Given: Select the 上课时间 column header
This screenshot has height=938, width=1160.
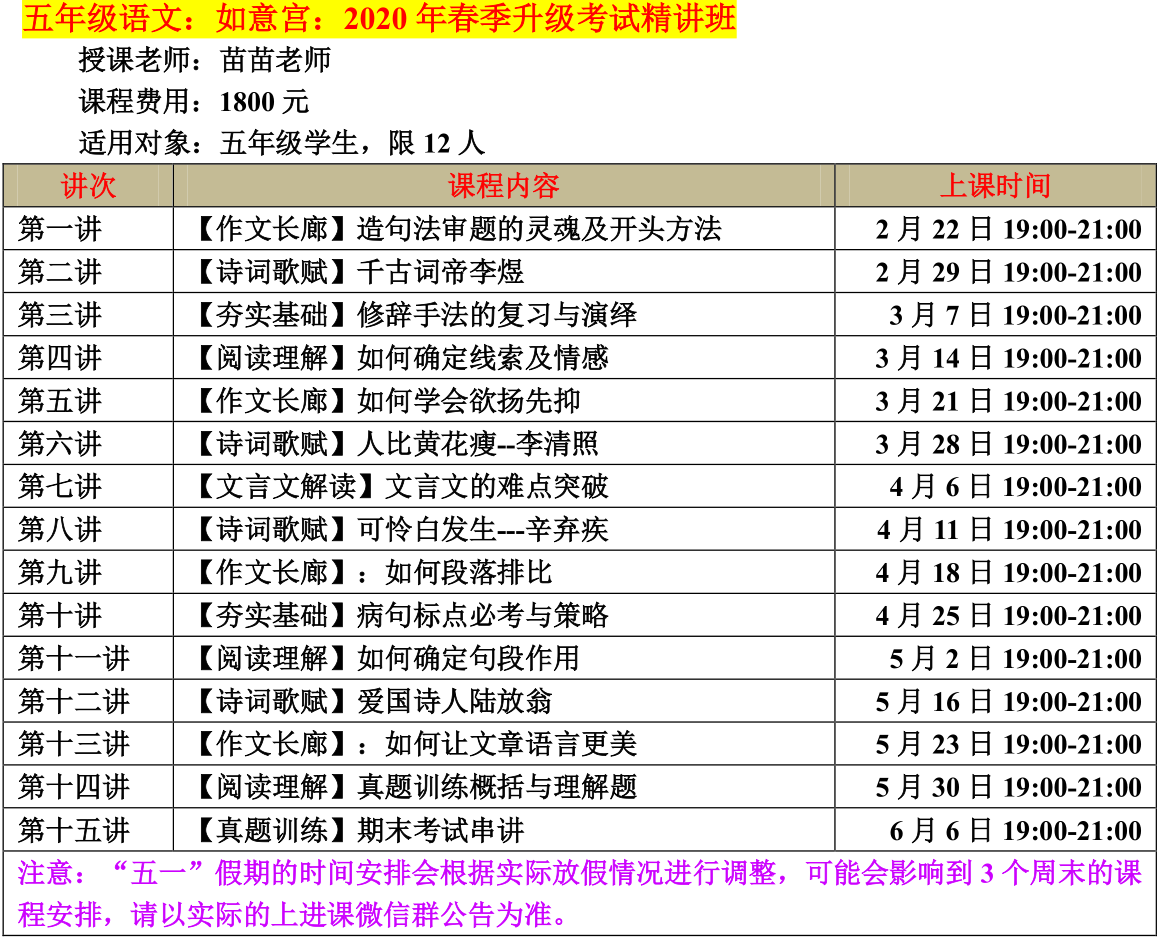Looking at the screenshot, I should pyautogui.click(x=995, y=186).
